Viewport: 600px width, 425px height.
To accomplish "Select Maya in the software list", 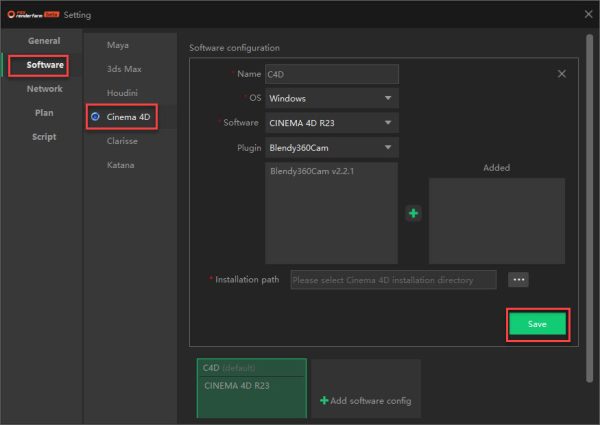I will (x=118, y=45).
